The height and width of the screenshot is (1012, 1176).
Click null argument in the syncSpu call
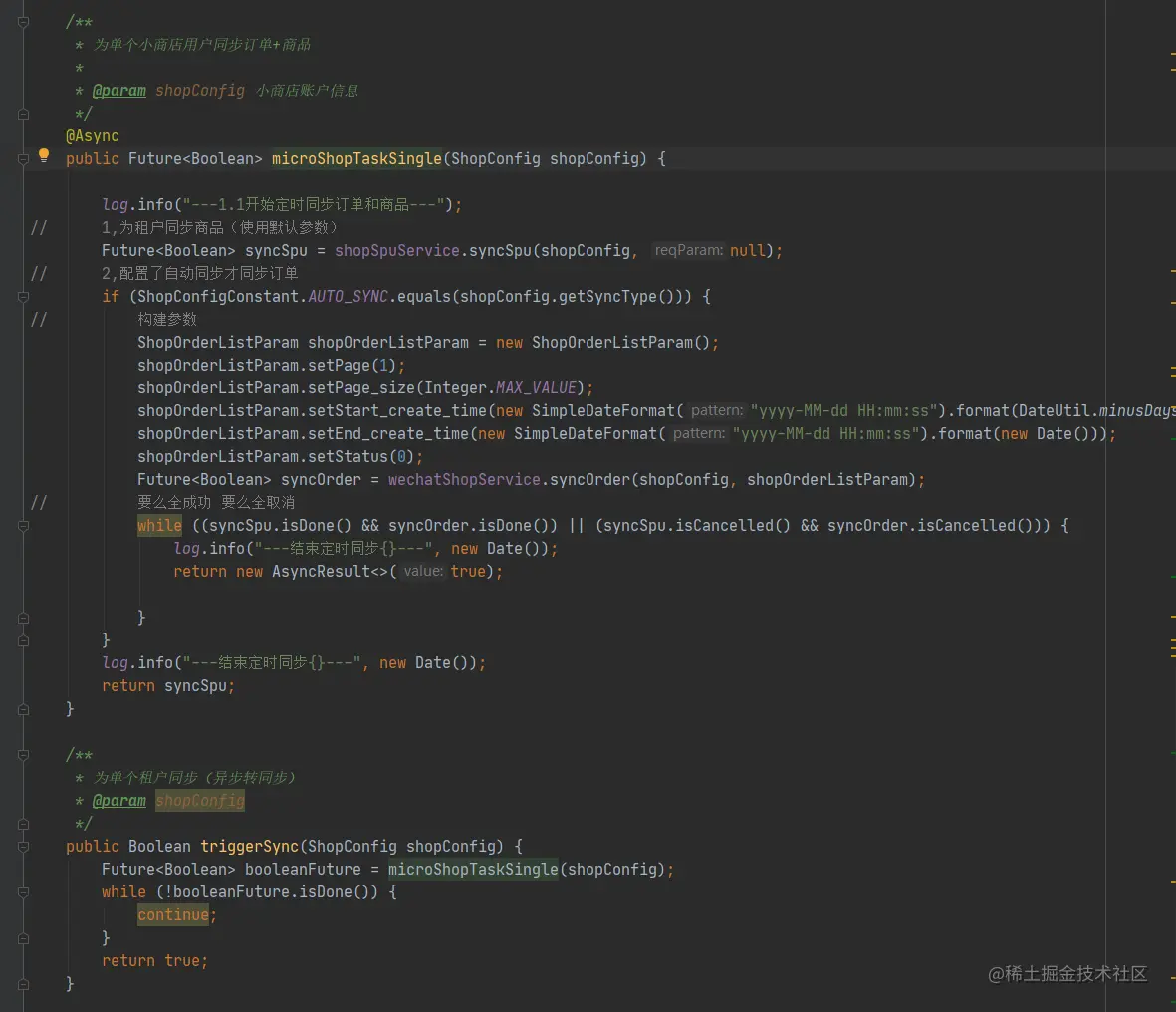748,251
